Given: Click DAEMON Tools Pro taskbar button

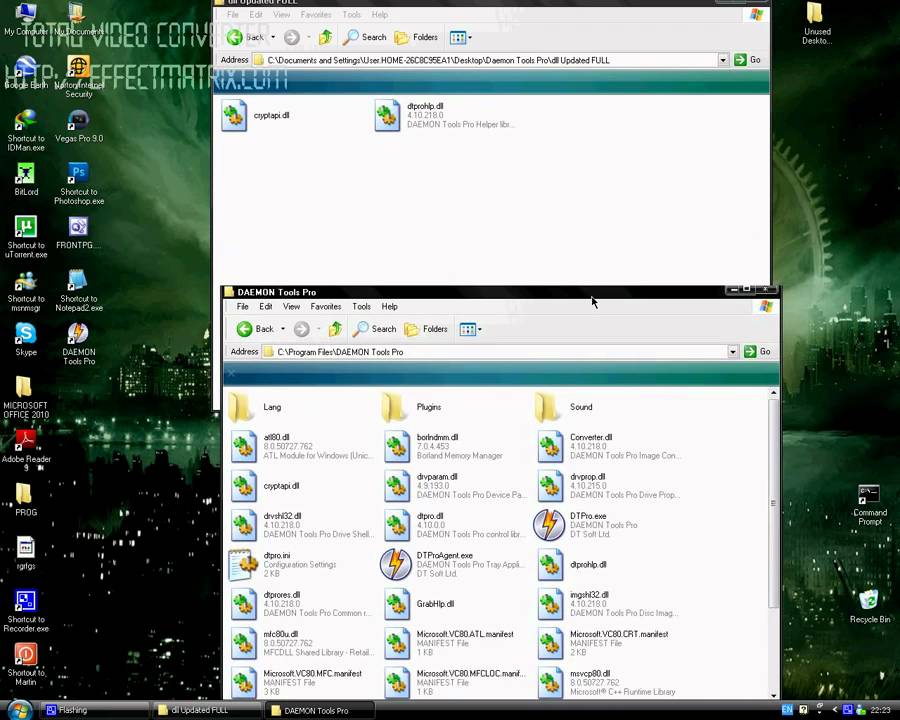Looking at the screenshot, I should [x=320, y=710].
